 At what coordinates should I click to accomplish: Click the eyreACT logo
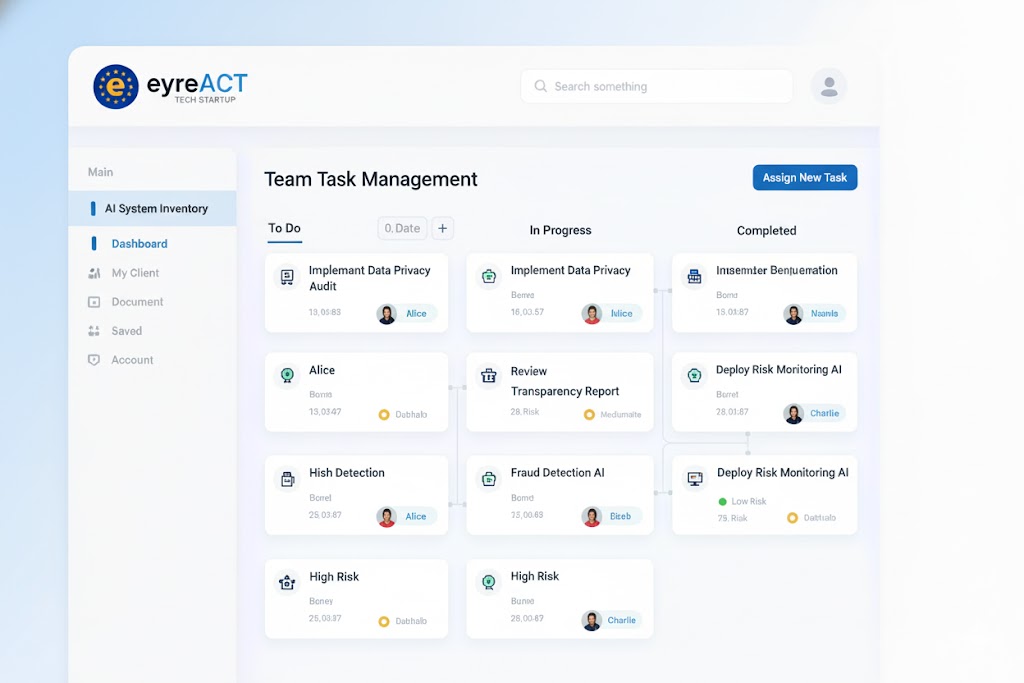tap(170, 86)
